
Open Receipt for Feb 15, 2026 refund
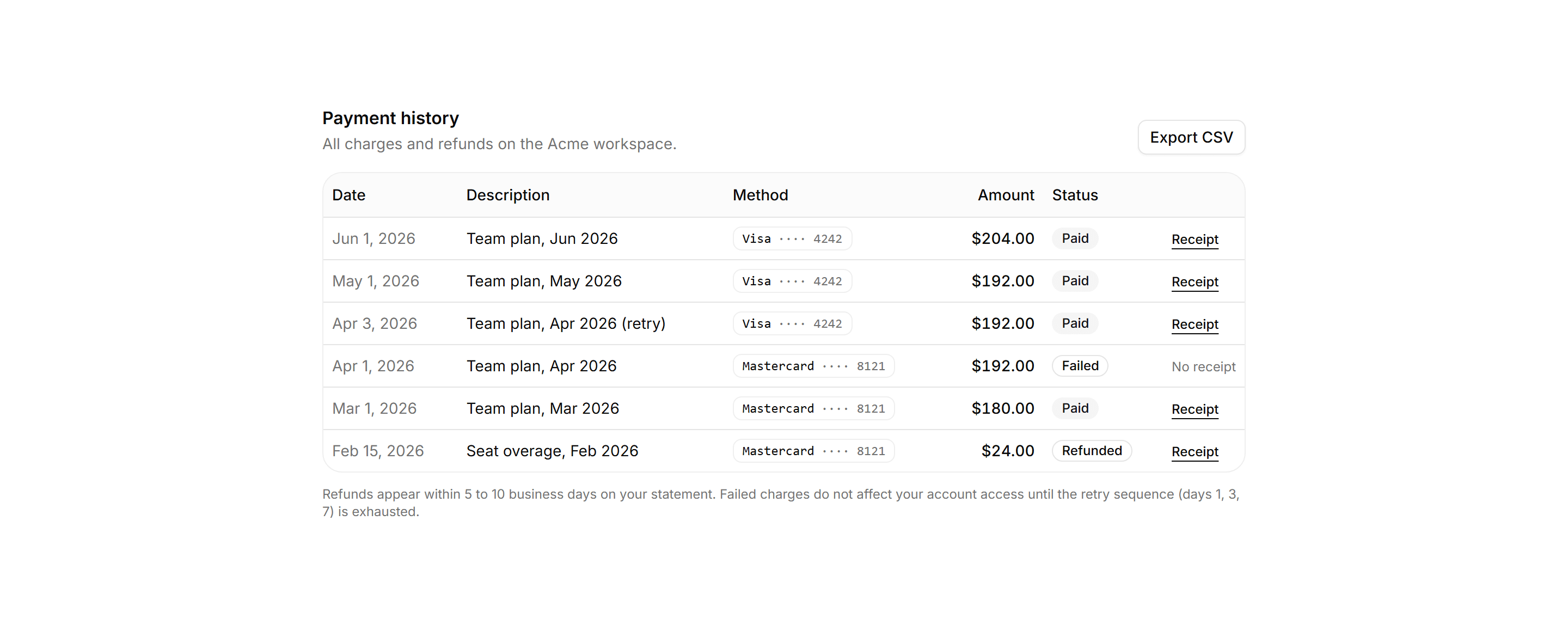[1195, 451]
